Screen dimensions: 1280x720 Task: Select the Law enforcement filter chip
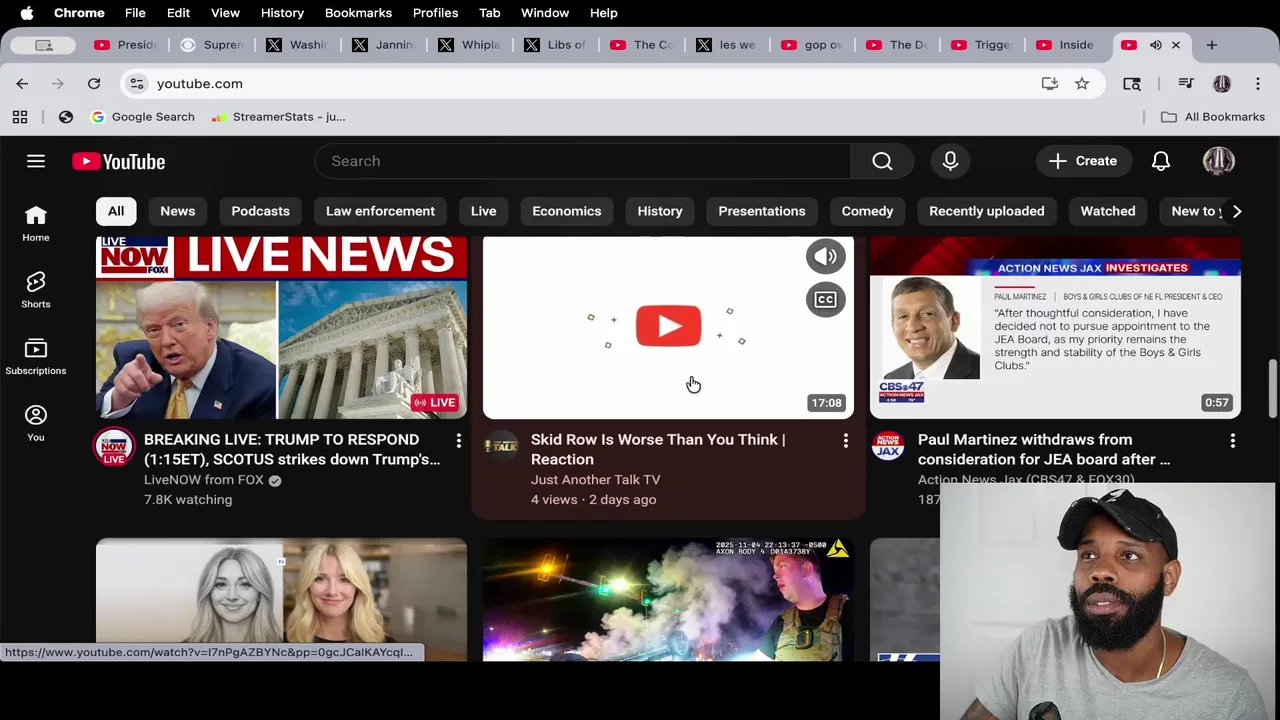(x=380, y=211)
